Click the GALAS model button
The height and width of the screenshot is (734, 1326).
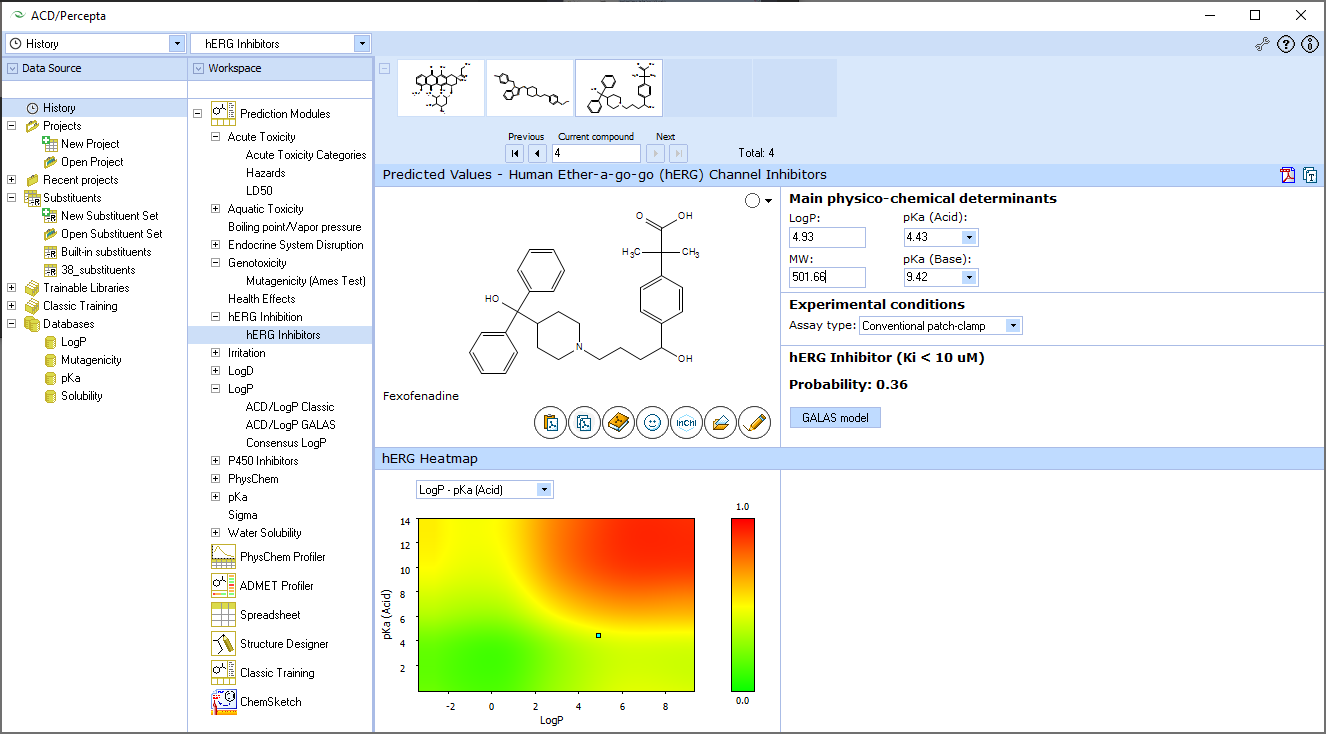[x=834, y=417]
